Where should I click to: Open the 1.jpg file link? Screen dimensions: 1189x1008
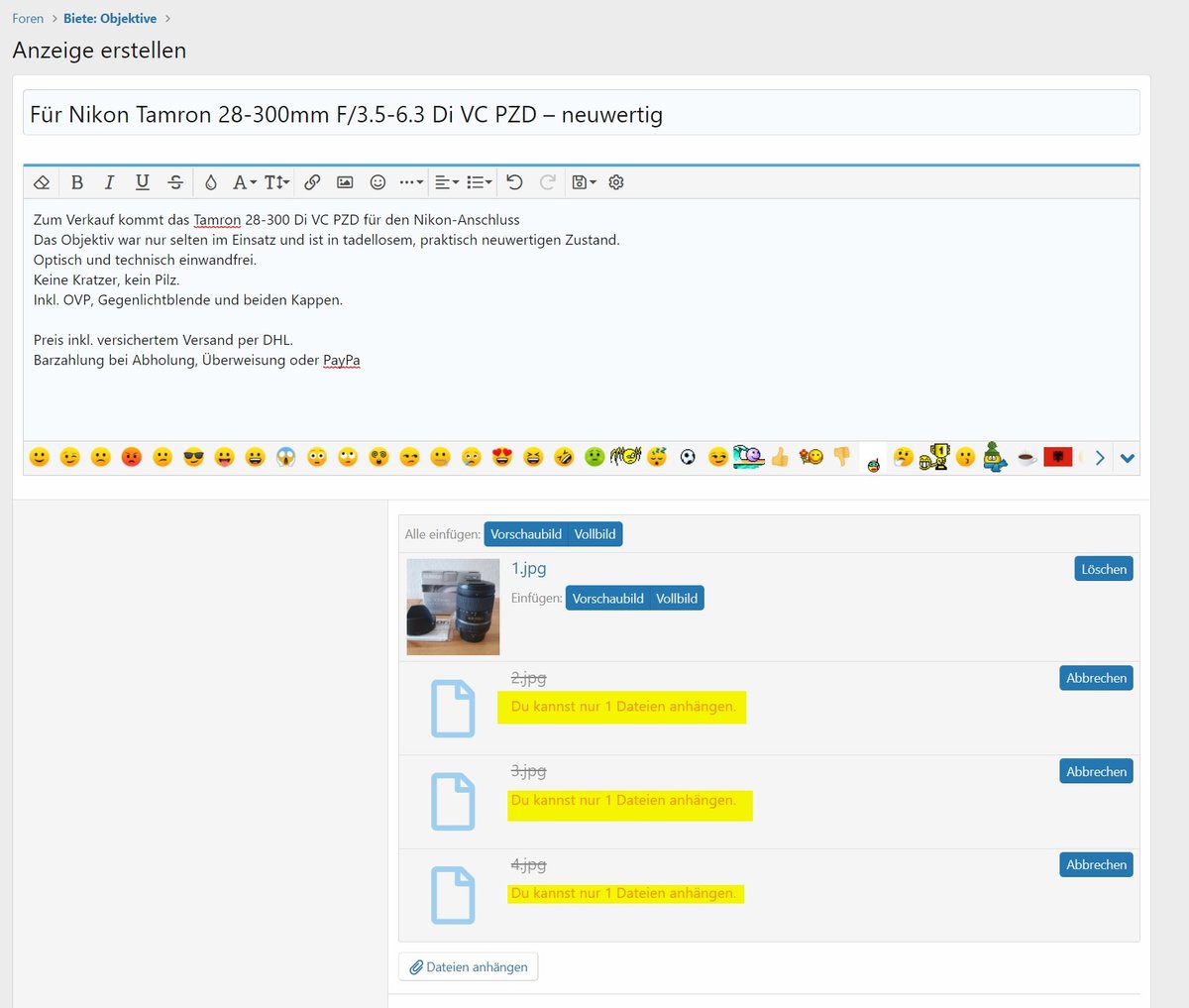pos(528,569)
